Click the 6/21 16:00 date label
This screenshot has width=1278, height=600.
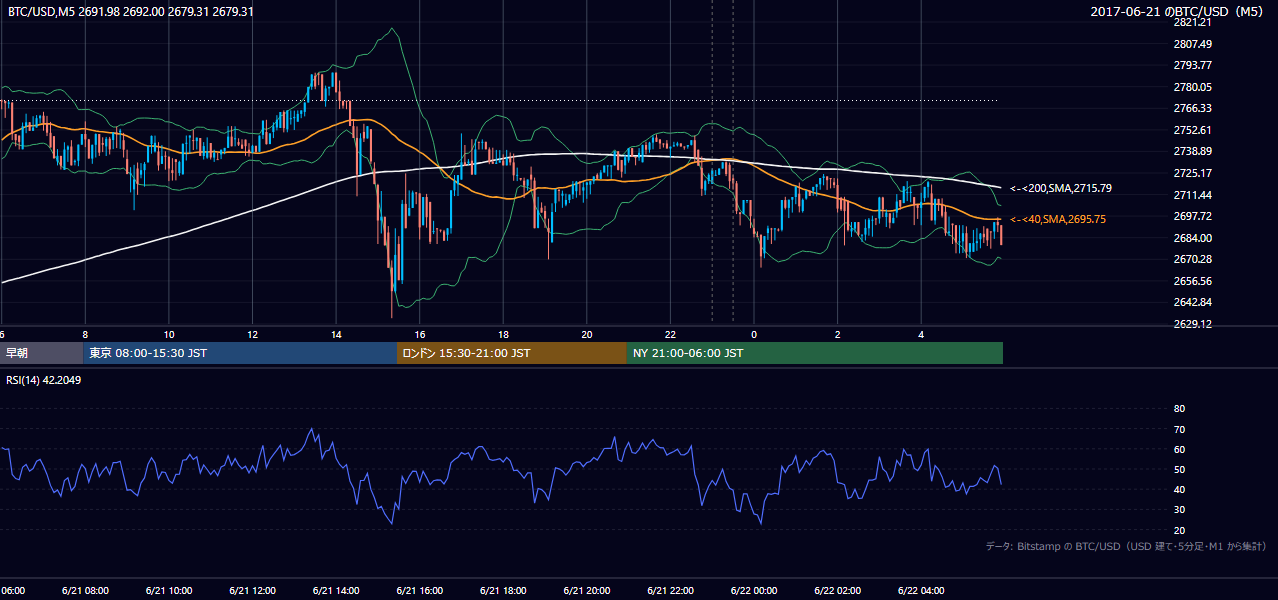419,590
